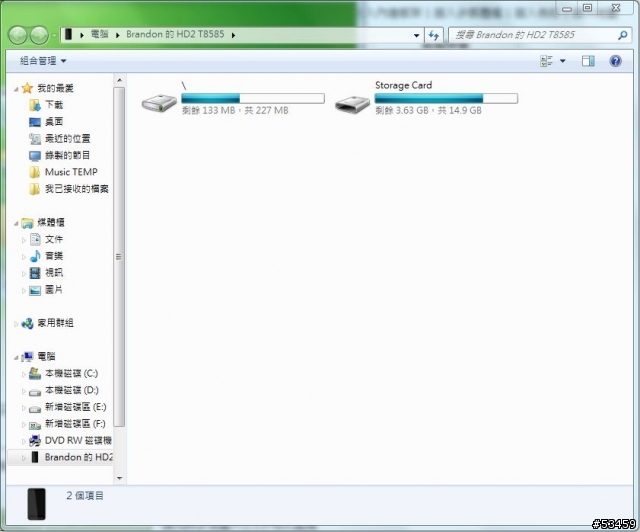Image resolution: width=640 pixels, height=532 pixels.
Task: Click the phone thumbnail in details pane
Action: [36, 504]
